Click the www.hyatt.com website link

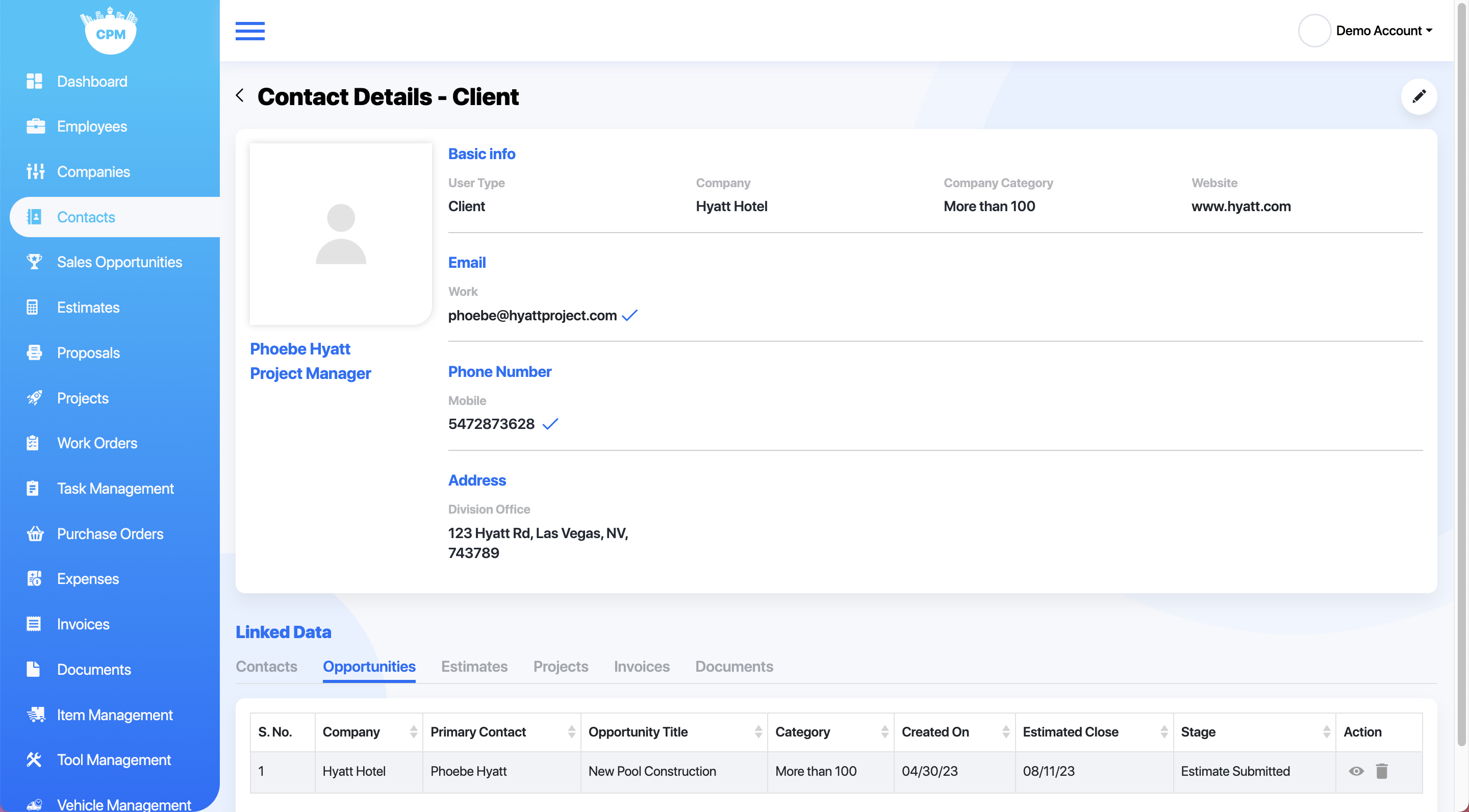1241,207
